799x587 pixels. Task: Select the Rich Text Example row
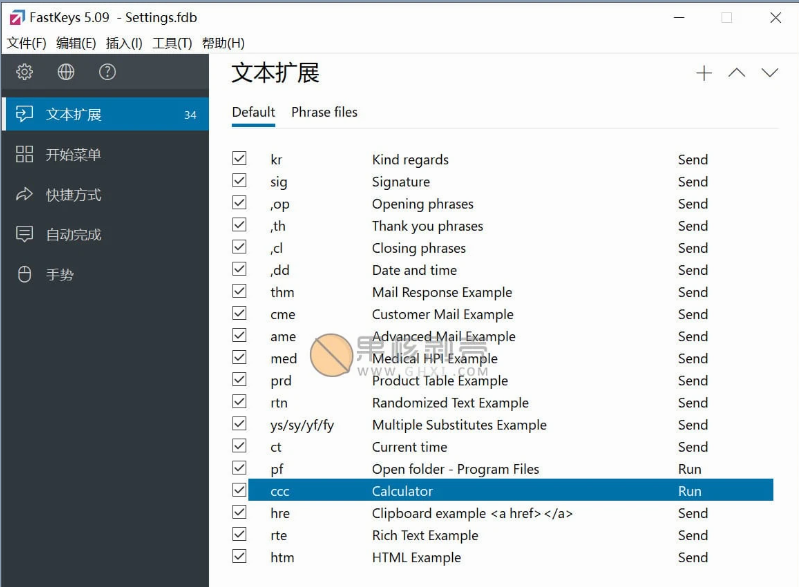pyautogui.click(x=511, y=535)
